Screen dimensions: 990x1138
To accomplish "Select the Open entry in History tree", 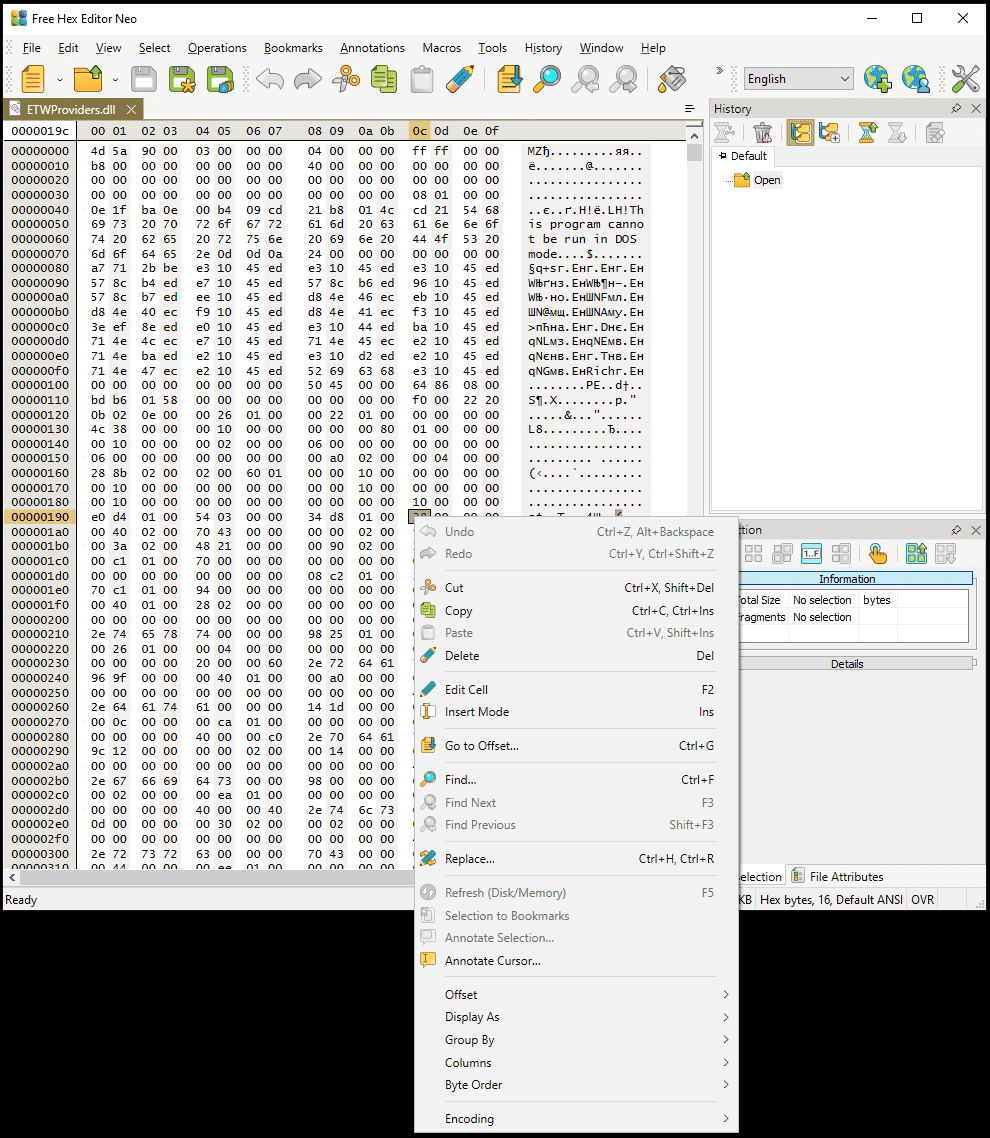I will pyautogui.click(x=766, y=180).
